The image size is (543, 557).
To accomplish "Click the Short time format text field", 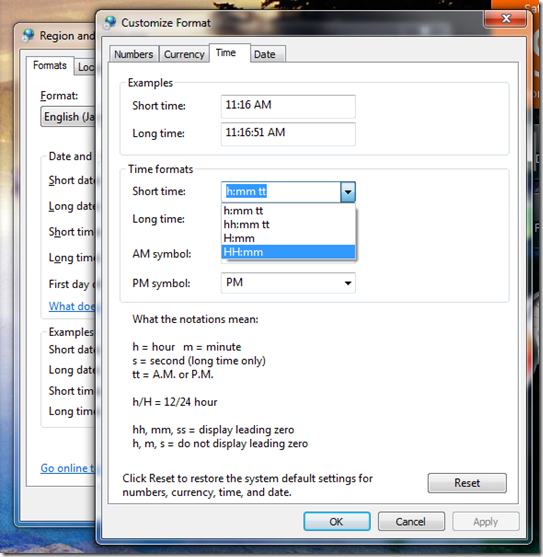I will (x=281, y=192).
